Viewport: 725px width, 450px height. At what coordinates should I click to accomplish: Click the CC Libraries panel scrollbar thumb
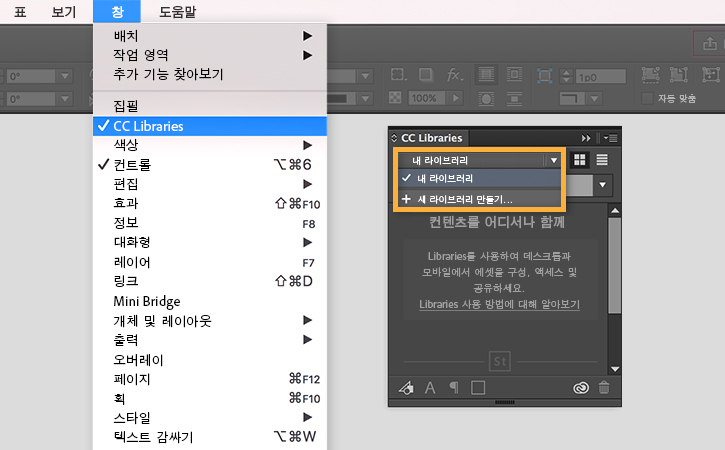tap(614, 265)
